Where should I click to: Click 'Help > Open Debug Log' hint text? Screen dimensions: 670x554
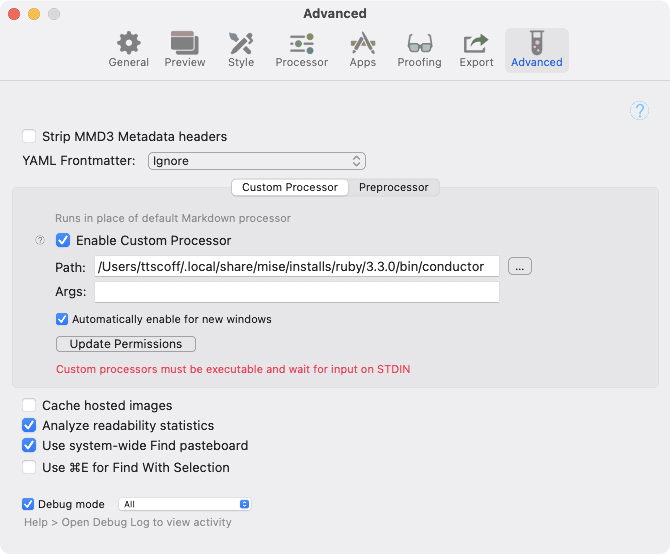point(128,522)
